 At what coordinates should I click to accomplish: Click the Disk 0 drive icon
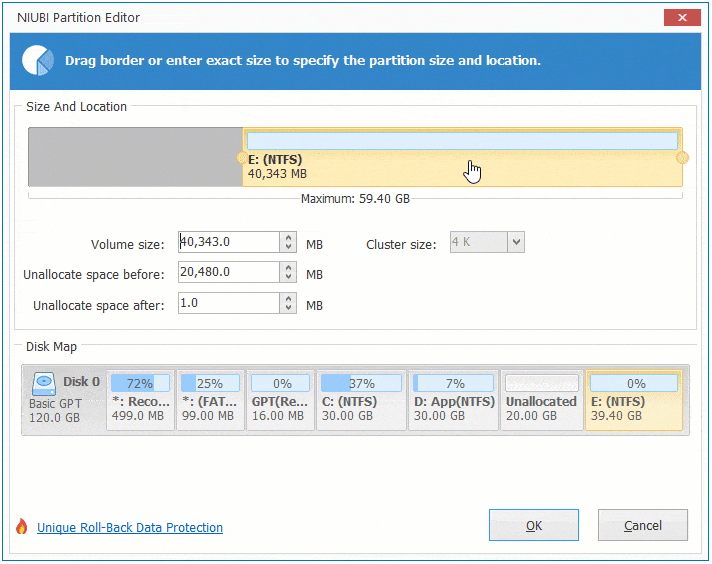click(x=45, y=382)
